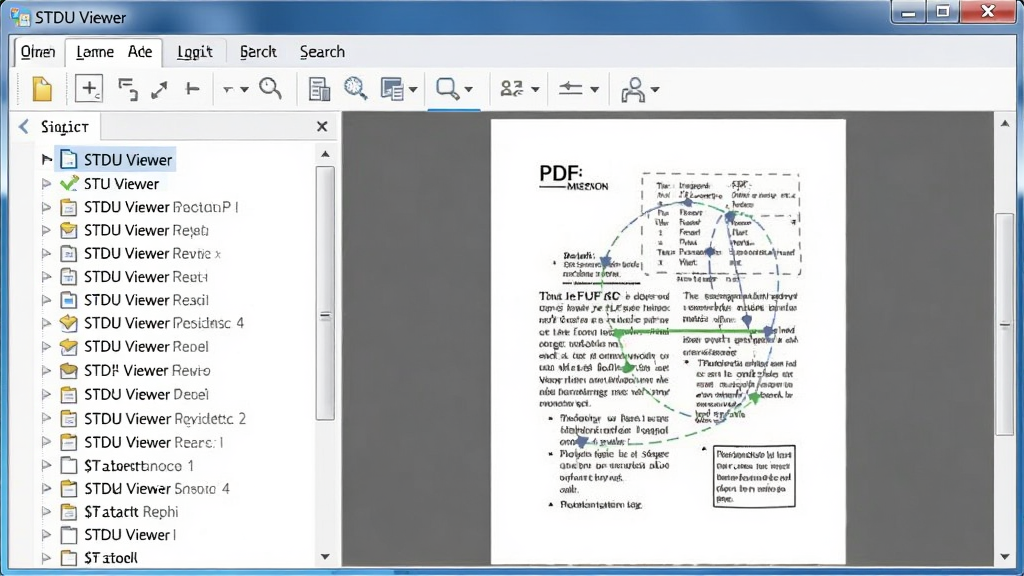Click the horizontal arrows alignment icon
The width and height of the screenshot is (1024, 576).
570,88
